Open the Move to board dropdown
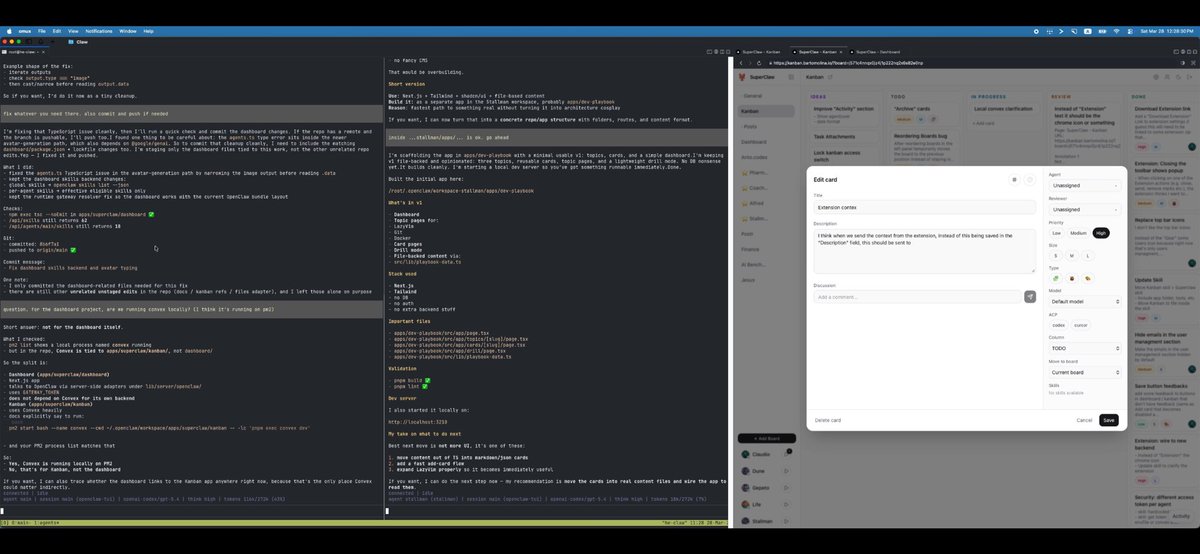This screenshot has width=1200, height=554. coord(1085,372)
